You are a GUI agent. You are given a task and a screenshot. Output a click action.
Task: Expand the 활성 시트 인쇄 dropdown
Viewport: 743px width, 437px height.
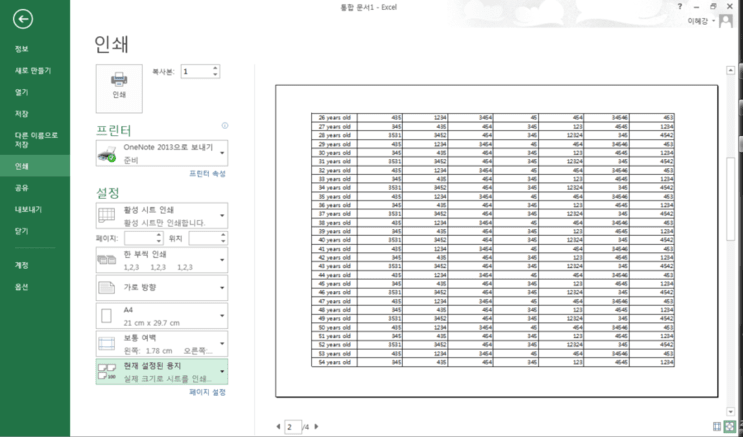coord(162,216)
